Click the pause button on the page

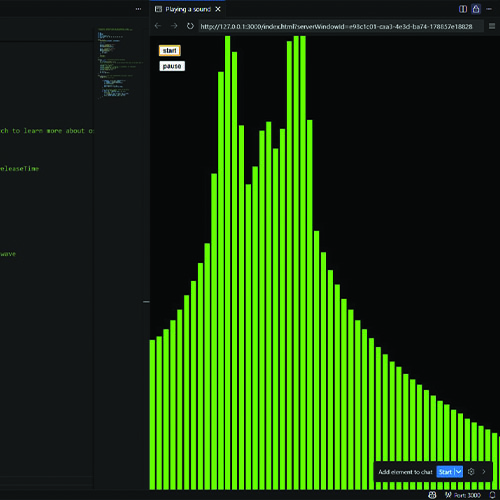coord(172,66)
